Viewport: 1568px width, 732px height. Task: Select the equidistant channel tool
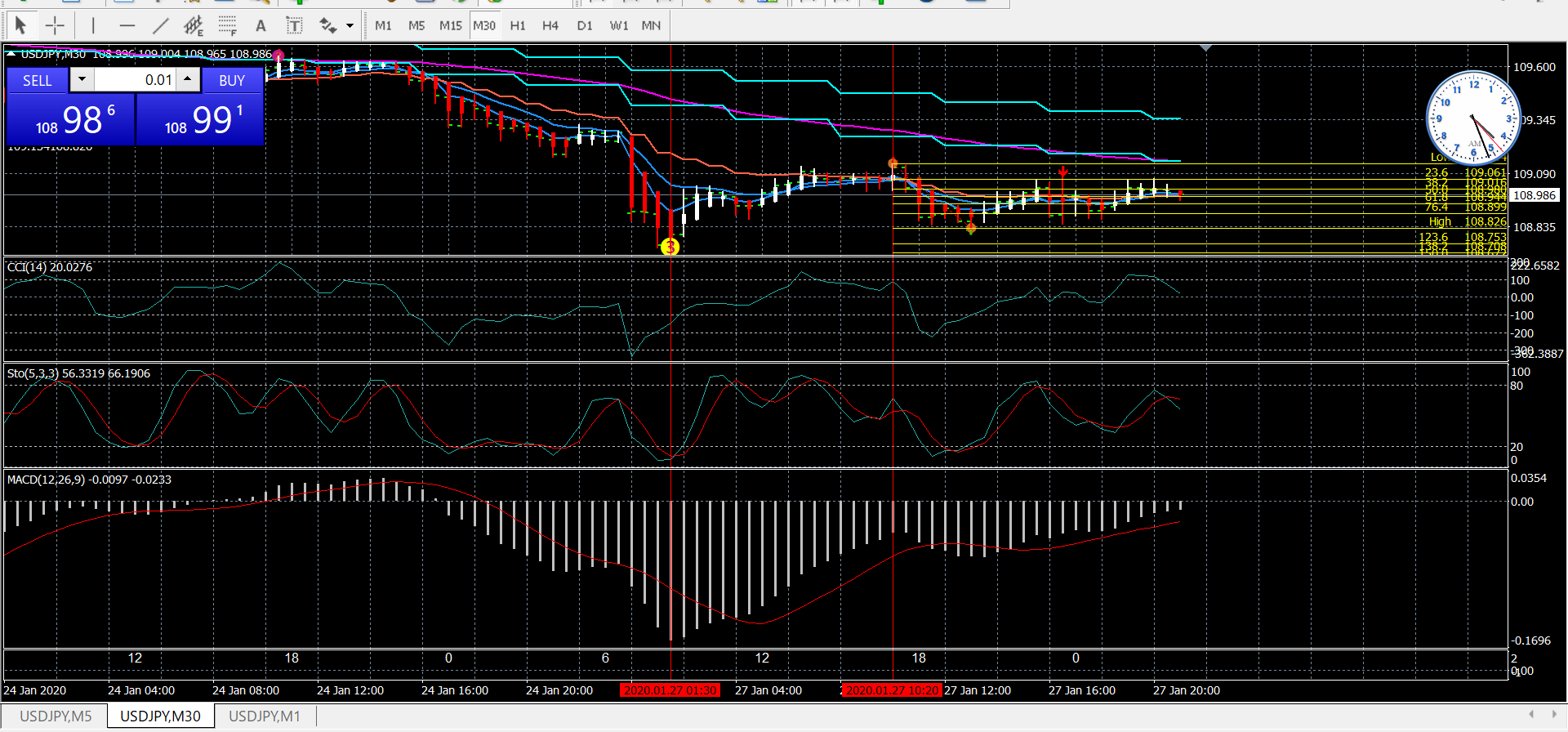tap(194, 25)
